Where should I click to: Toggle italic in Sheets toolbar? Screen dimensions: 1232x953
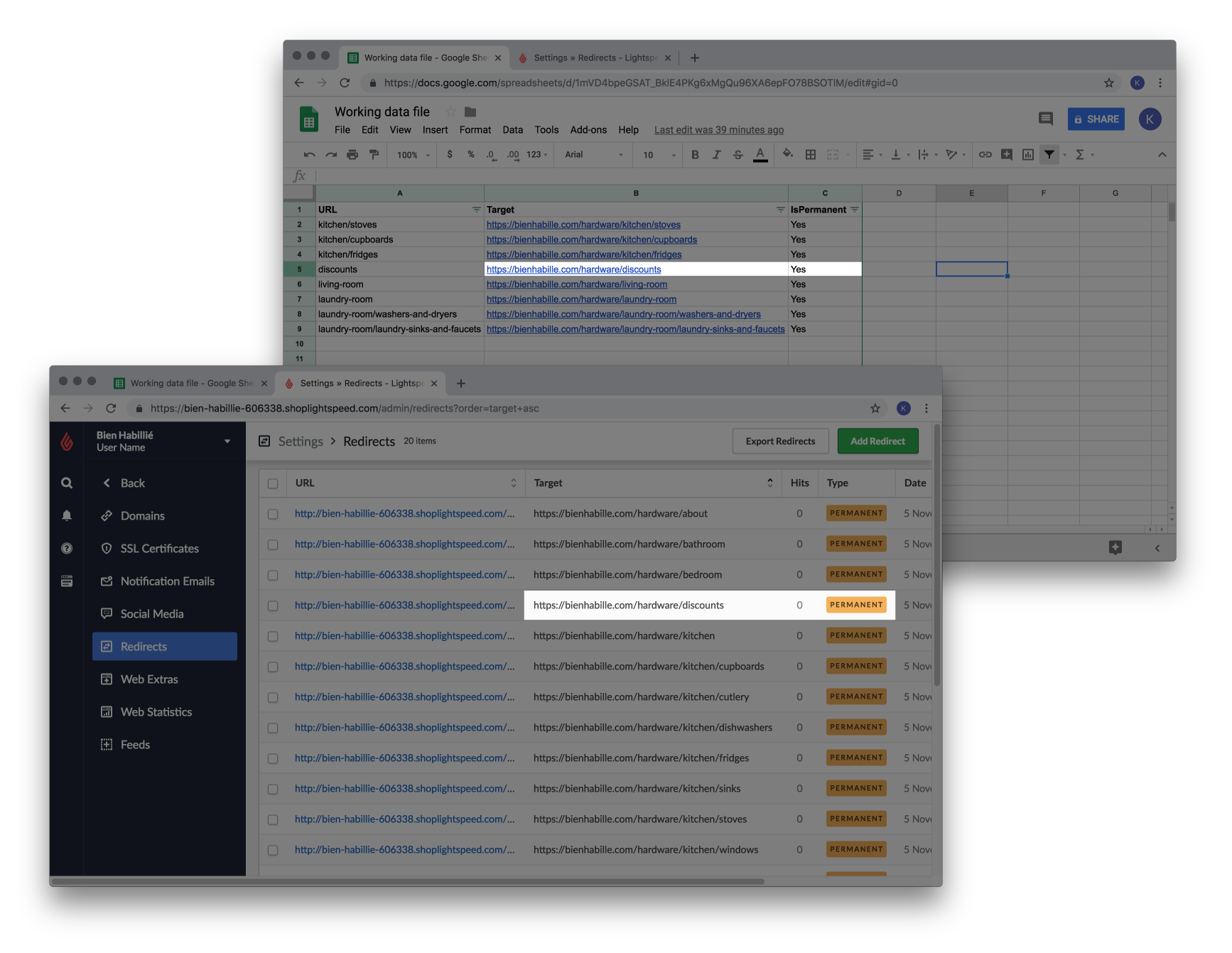(716, 154)
